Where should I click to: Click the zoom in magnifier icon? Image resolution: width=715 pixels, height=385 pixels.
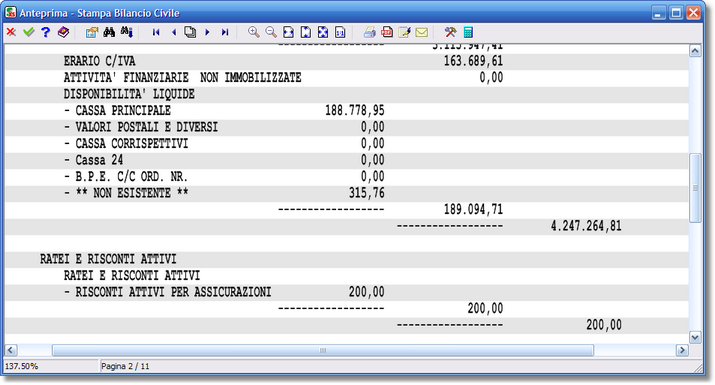click(x=254, y=32)
